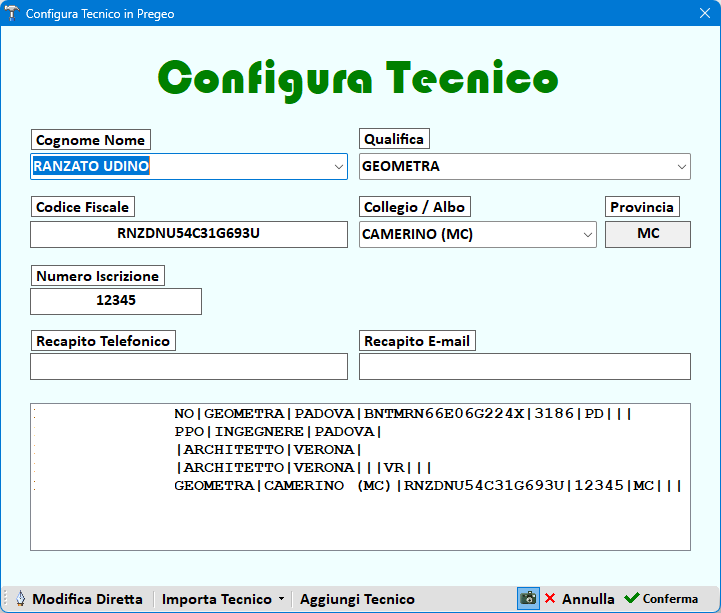Image resolution: width=721 pixels, height=613 pixels.
Task: Select the BNTMRN66E06G224X row in the list
Action: click(360, 413)
